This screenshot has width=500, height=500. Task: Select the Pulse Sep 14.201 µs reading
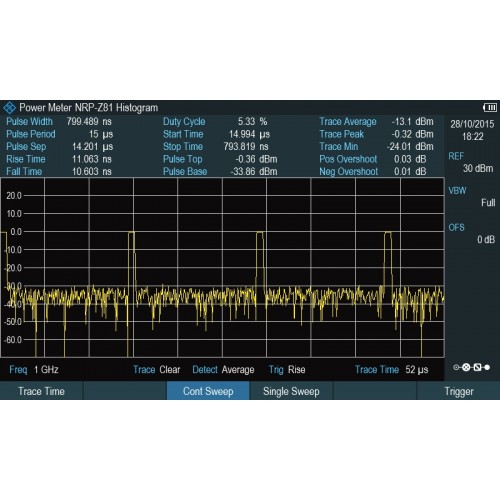click(x=60, y=147)
